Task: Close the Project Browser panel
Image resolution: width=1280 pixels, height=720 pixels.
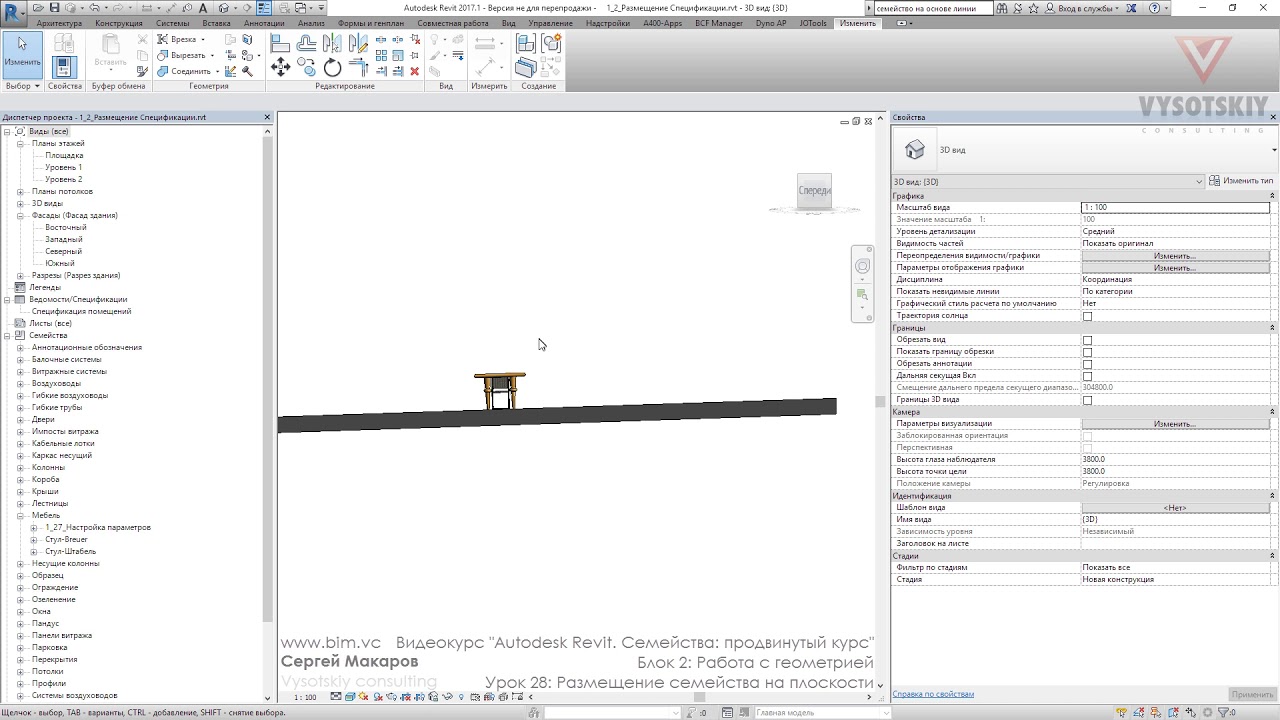Action: (267, 117)
